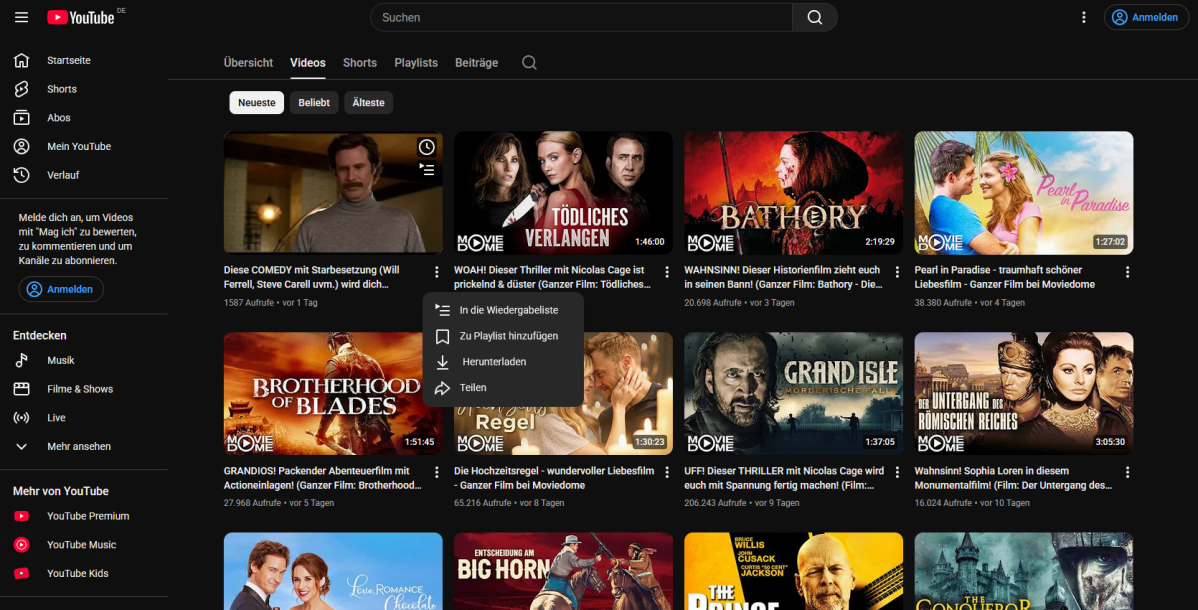1198x610 pixels.
Task: Open options for the Grand Isle video
Action: 897,472
